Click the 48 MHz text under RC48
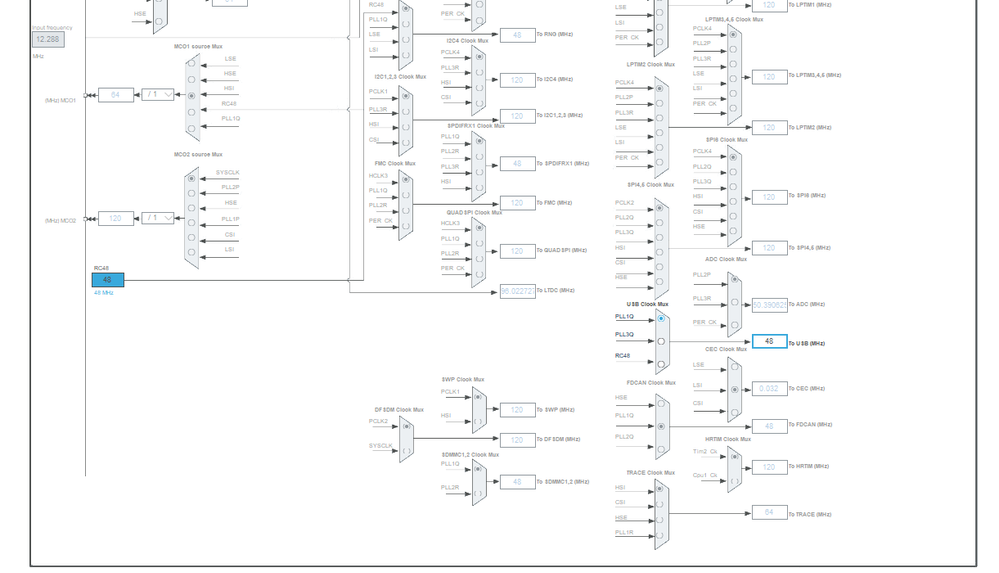The image size is (999, 573). point(104,293)
